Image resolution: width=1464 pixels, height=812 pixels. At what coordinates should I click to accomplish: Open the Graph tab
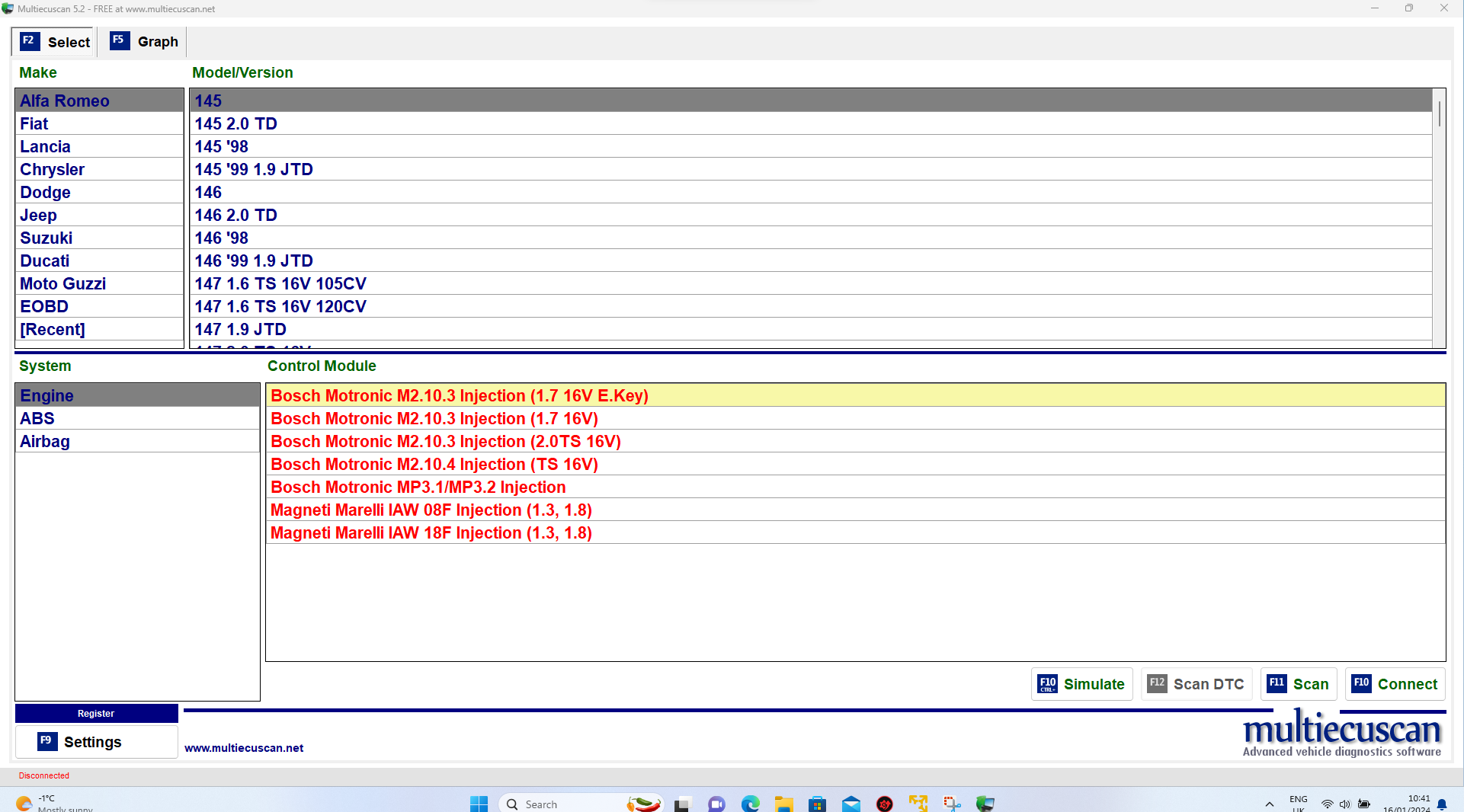coord(144,42)
